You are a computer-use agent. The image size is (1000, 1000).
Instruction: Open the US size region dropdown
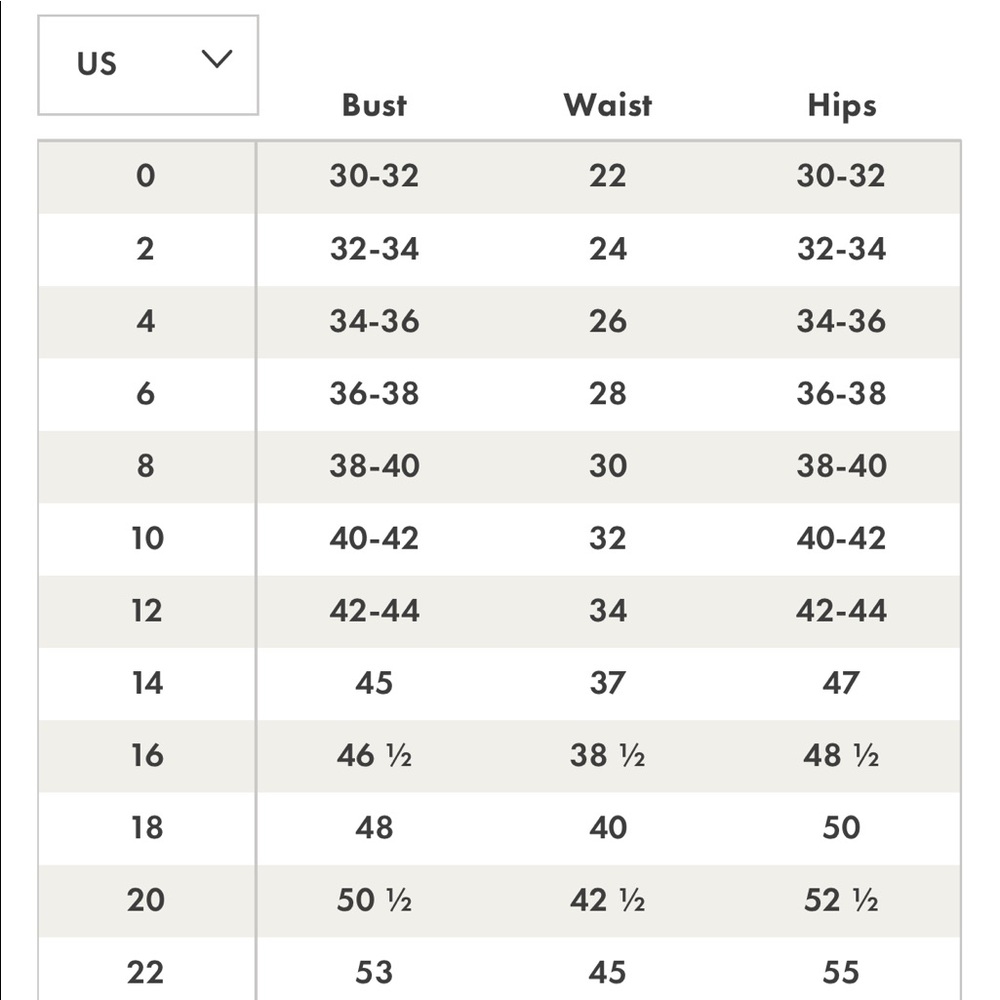tap(148, 65)
